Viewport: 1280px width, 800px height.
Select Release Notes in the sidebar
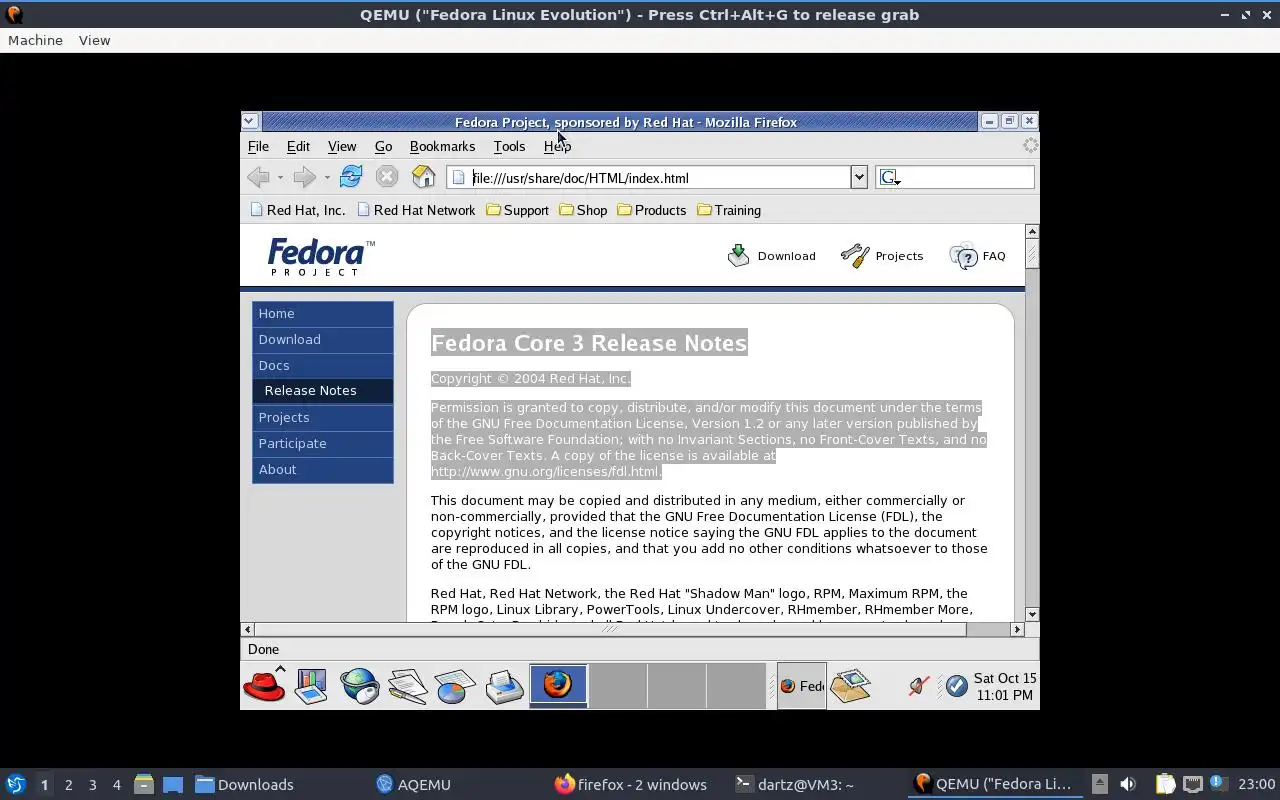click(323, 391)
